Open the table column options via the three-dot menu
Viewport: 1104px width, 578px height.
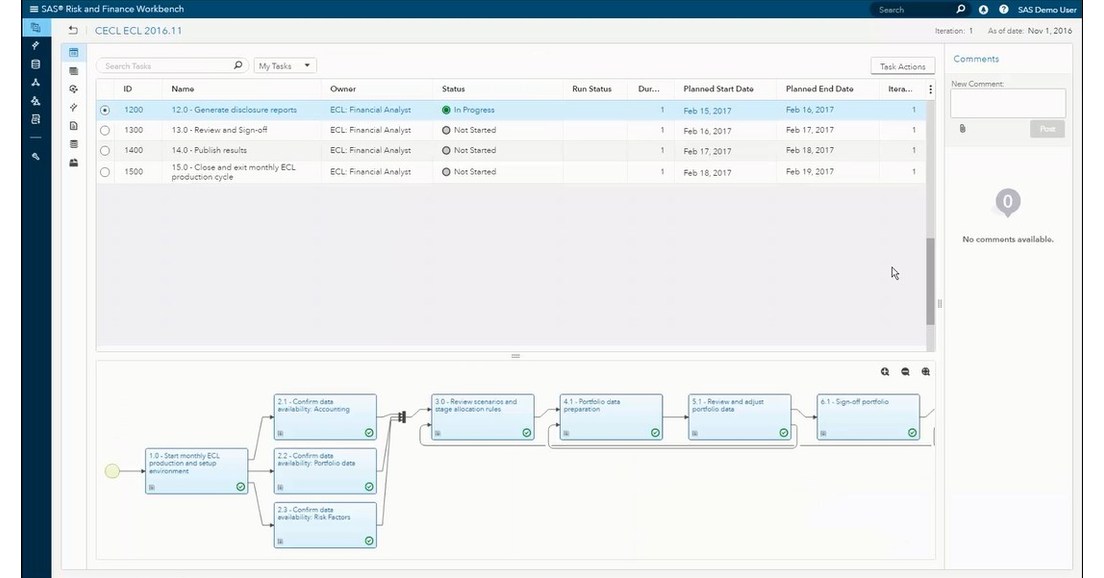(929, 89)
